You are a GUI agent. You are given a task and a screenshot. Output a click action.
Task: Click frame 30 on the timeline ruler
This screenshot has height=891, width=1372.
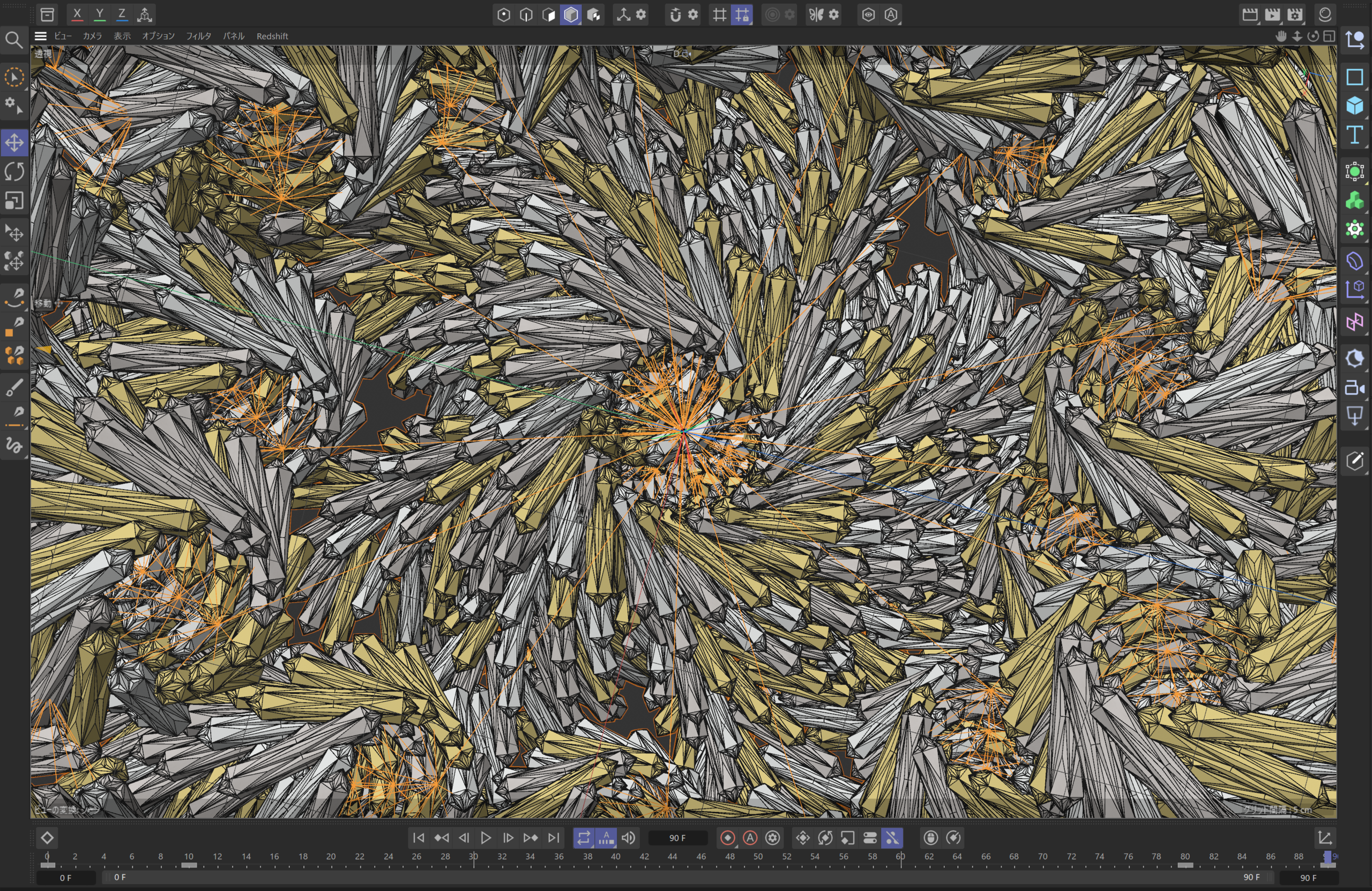(473, 856)
